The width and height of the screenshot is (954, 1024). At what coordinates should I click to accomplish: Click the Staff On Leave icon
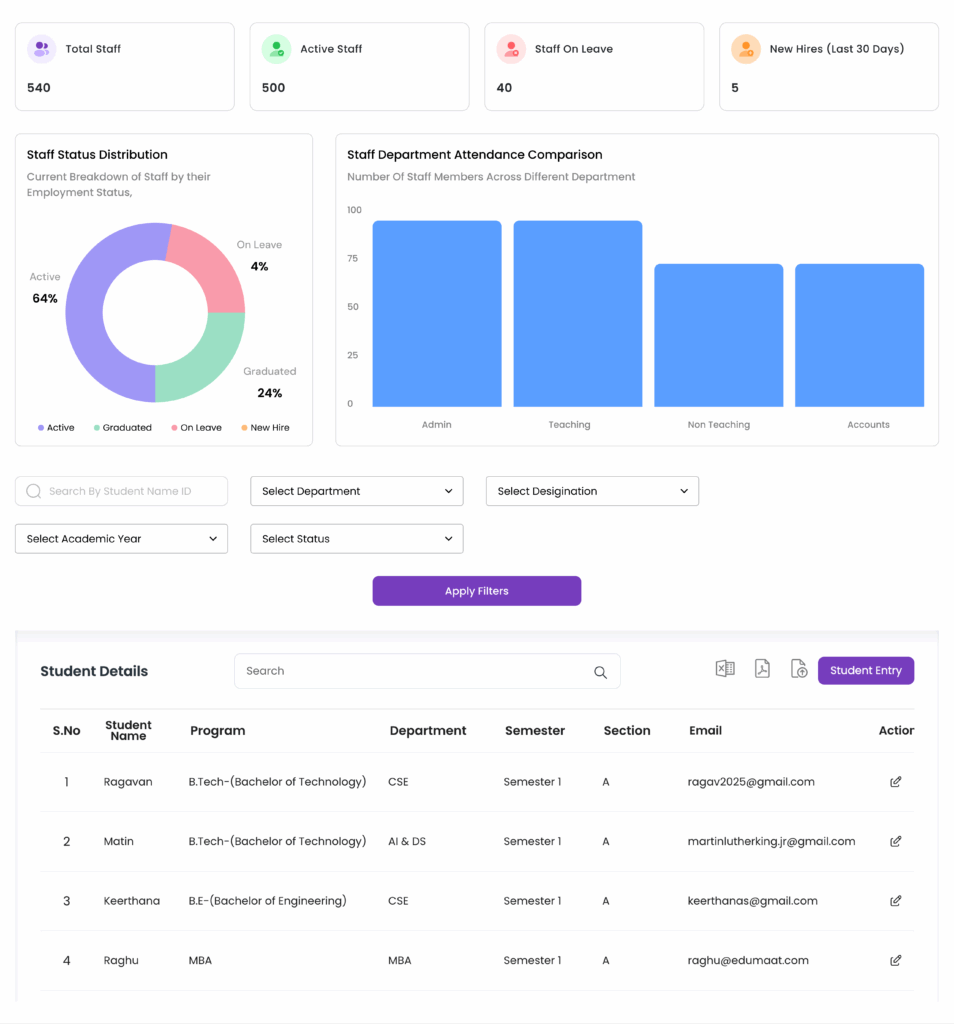tap(511, 49)
